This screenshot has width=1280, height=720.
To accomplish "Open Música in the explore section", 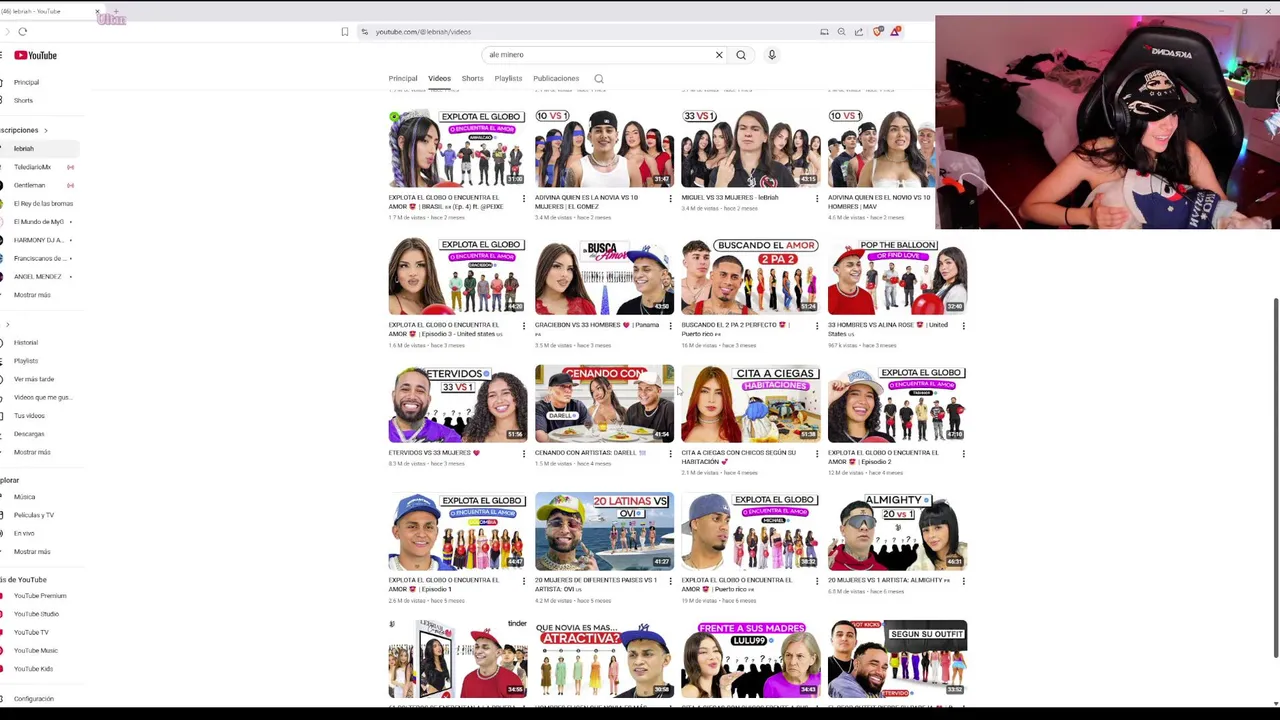I will click(x=24, y=497).
